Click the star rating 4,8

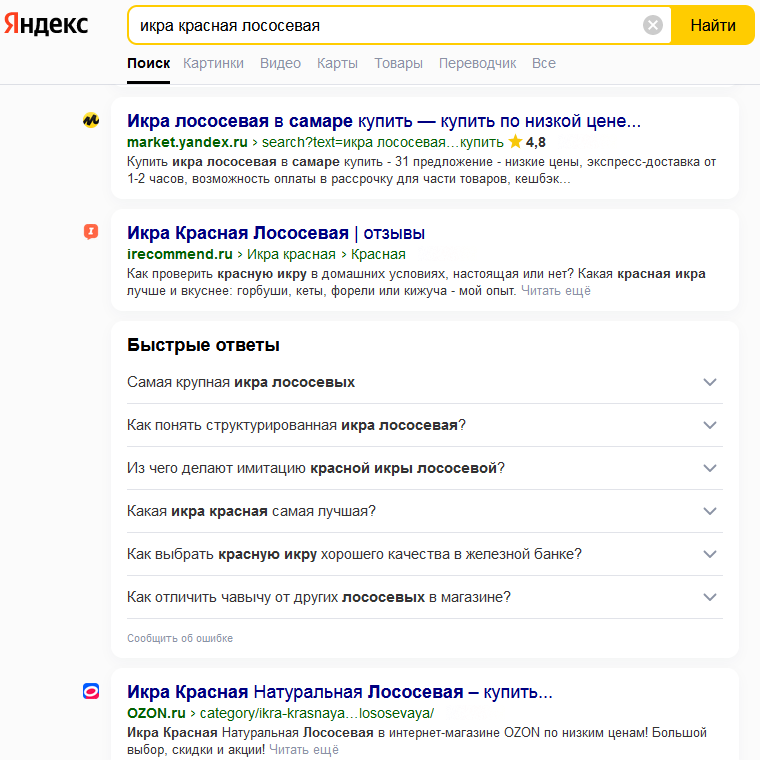click(x=527, y=142)
